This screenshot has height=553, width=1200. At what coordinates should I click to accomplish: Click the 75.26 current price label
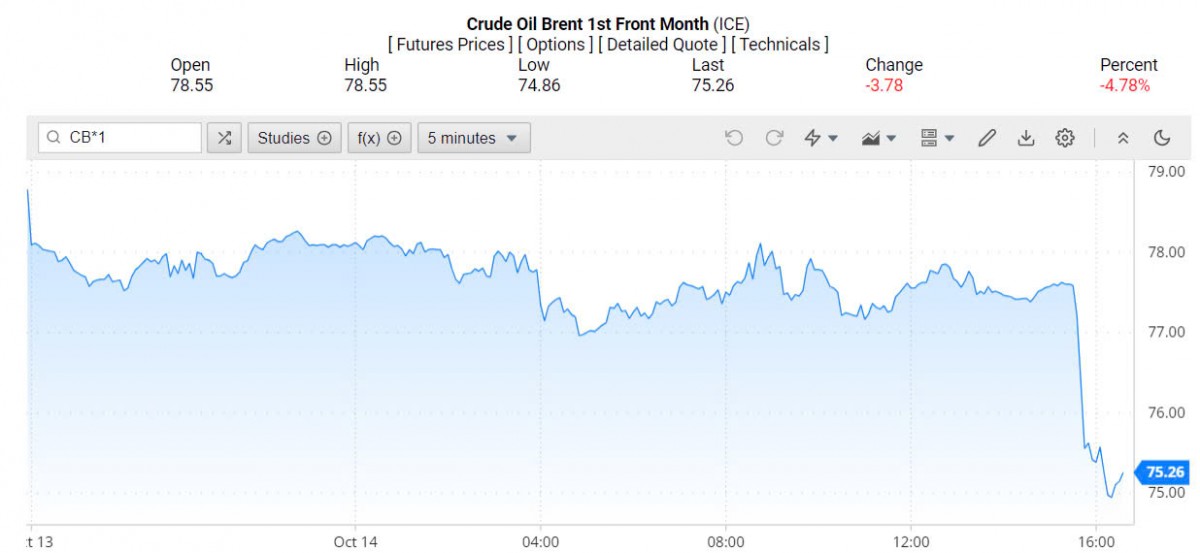click(1164, 472)
